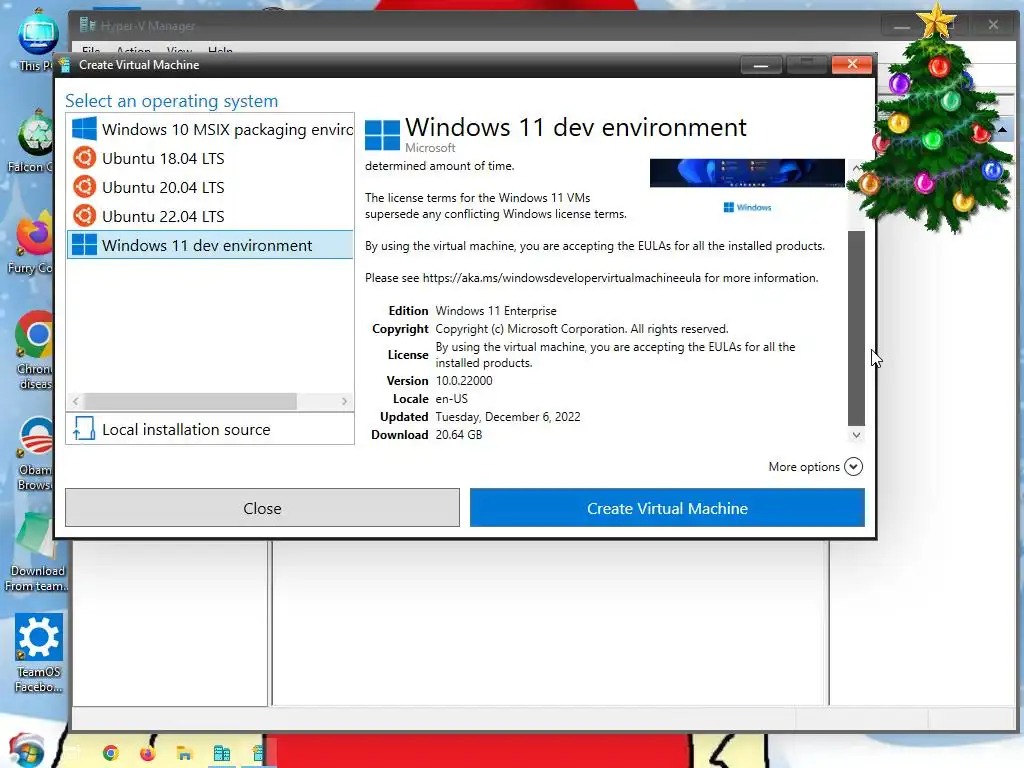Launch Chrome from the taskbar

click(x=111, y=753)
